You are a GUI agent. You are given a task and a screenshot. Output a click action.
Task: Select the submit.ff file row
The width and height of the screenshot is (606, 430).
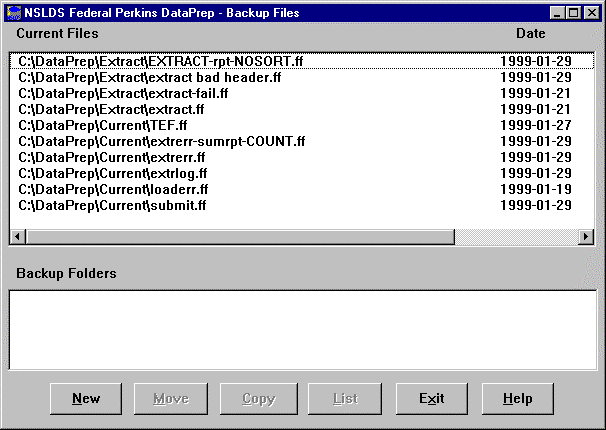[x=302, y=205]
